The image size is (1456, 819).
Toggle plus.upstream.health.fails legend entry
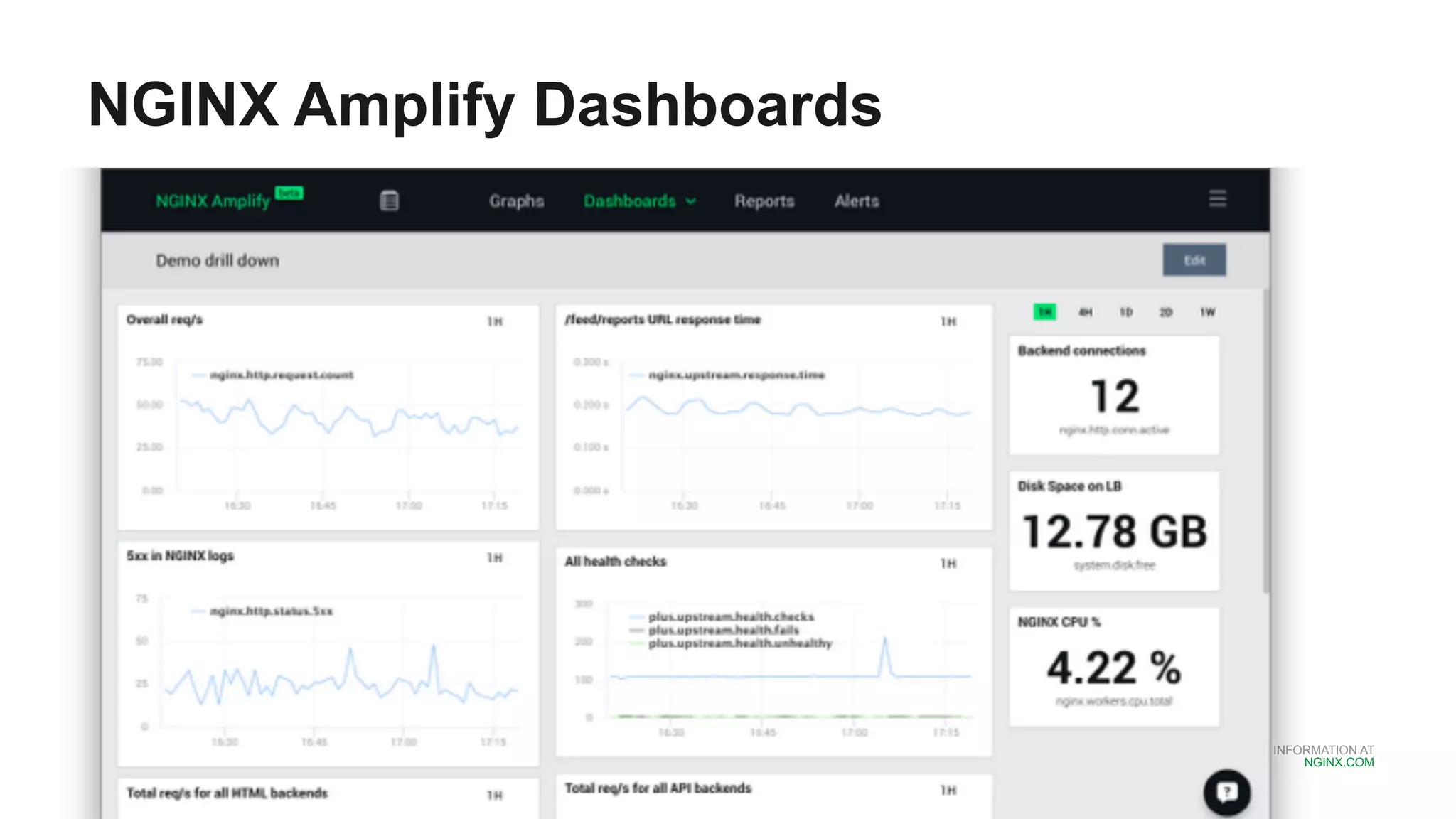tap(714, 631)
